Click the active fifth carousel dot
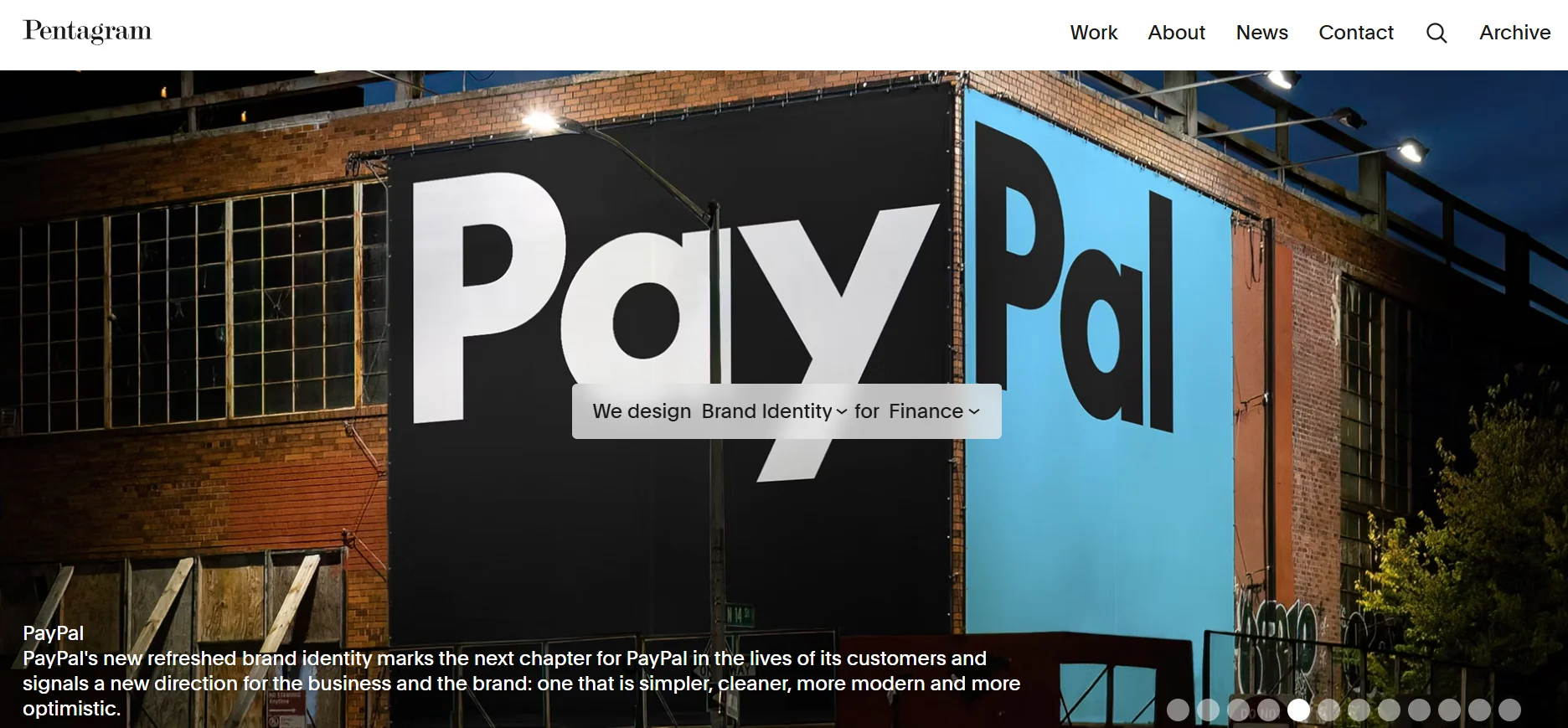Screen dimensions: 1568x728 click(1298, 710)
